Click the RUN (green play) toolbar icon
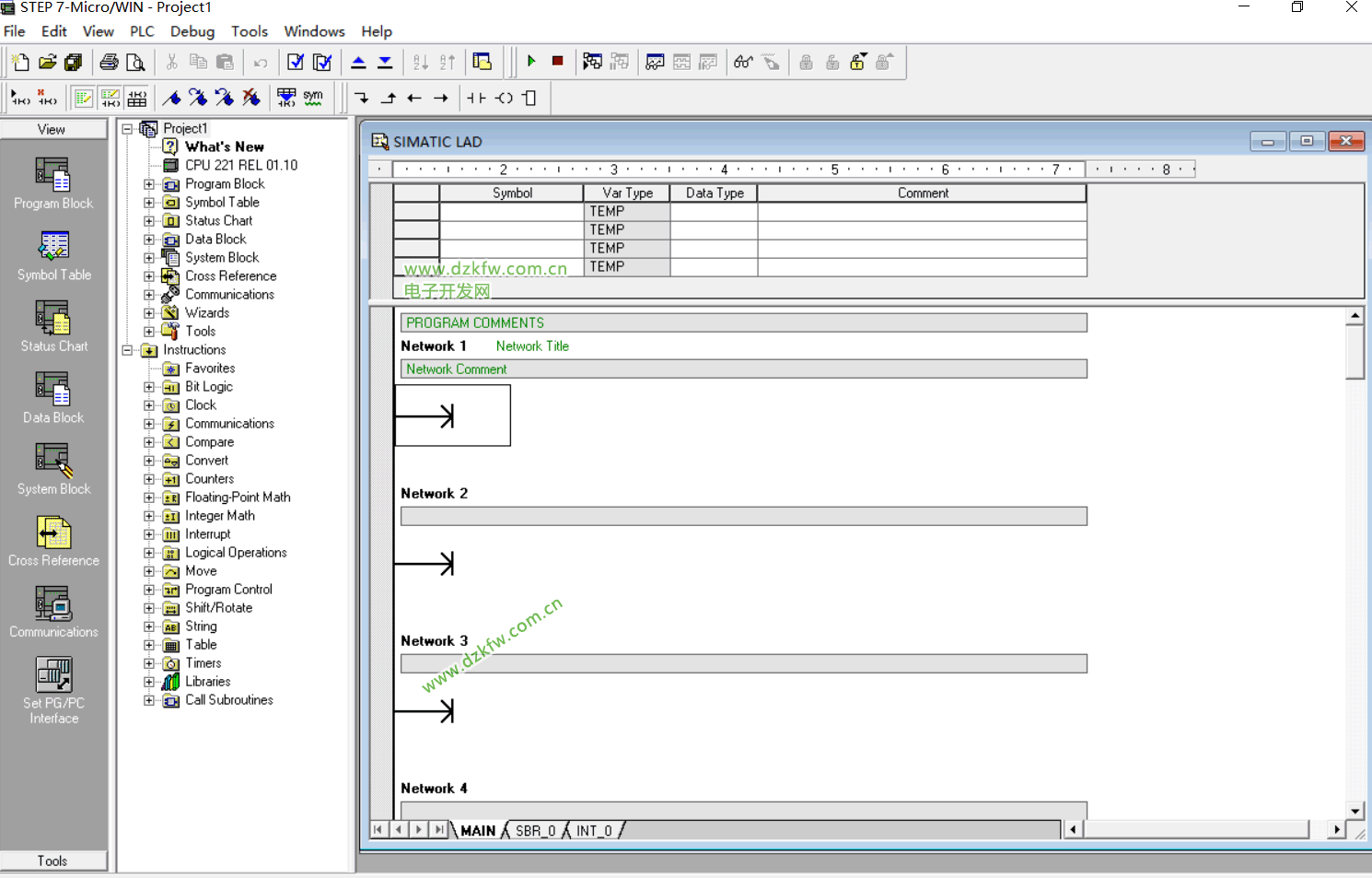Viewport: 1372px width, 878px height. point(531,62)
